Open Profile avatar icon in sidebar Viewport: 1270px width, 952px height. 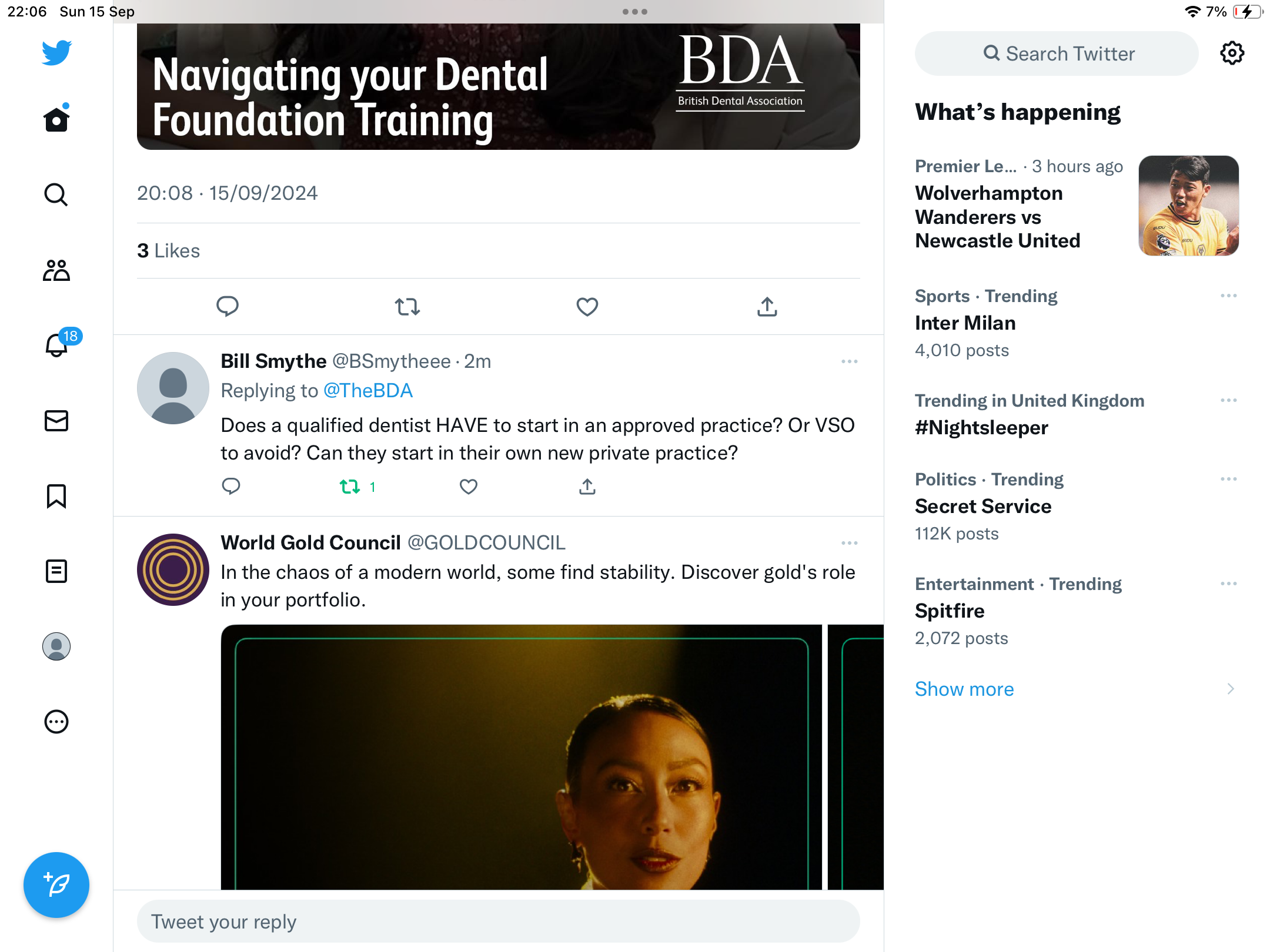56,646
